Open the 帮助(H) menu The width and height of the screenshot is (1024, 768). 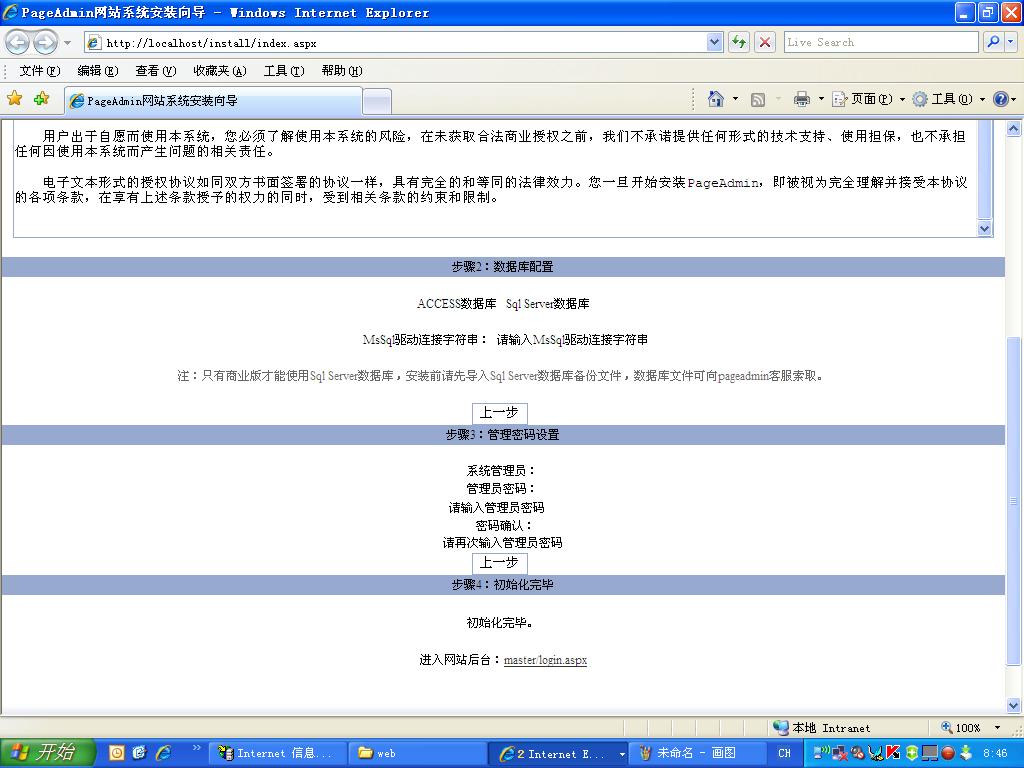point(342,71)
